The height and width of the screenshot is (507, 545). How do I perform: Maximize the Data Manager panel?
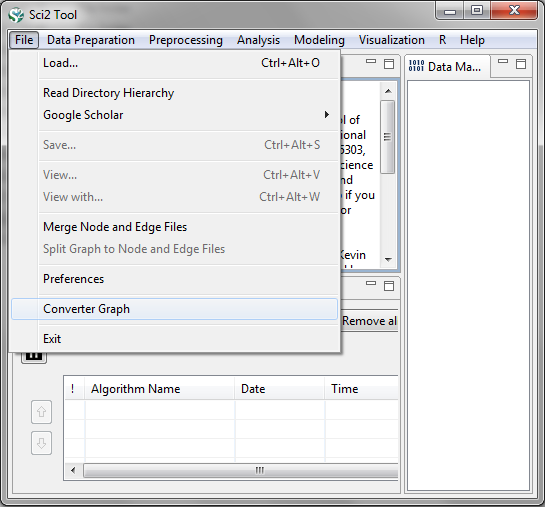tap(521, 64)
